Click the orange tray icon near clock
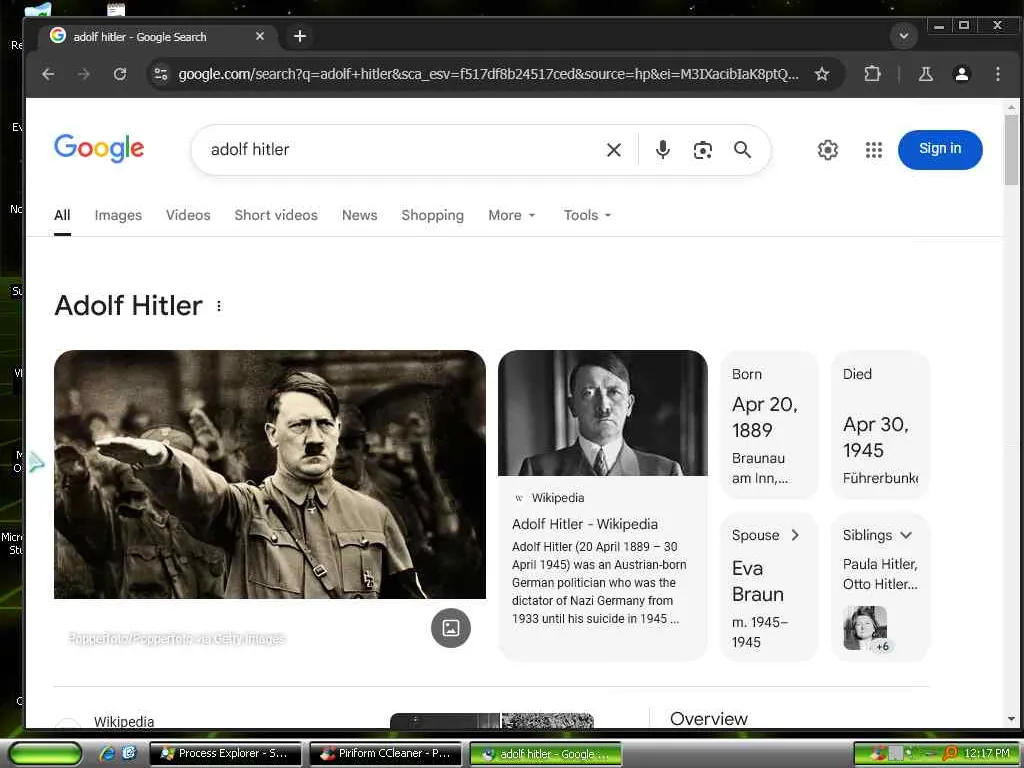This screenshot has width=1024, height=768. pos(950,754)
